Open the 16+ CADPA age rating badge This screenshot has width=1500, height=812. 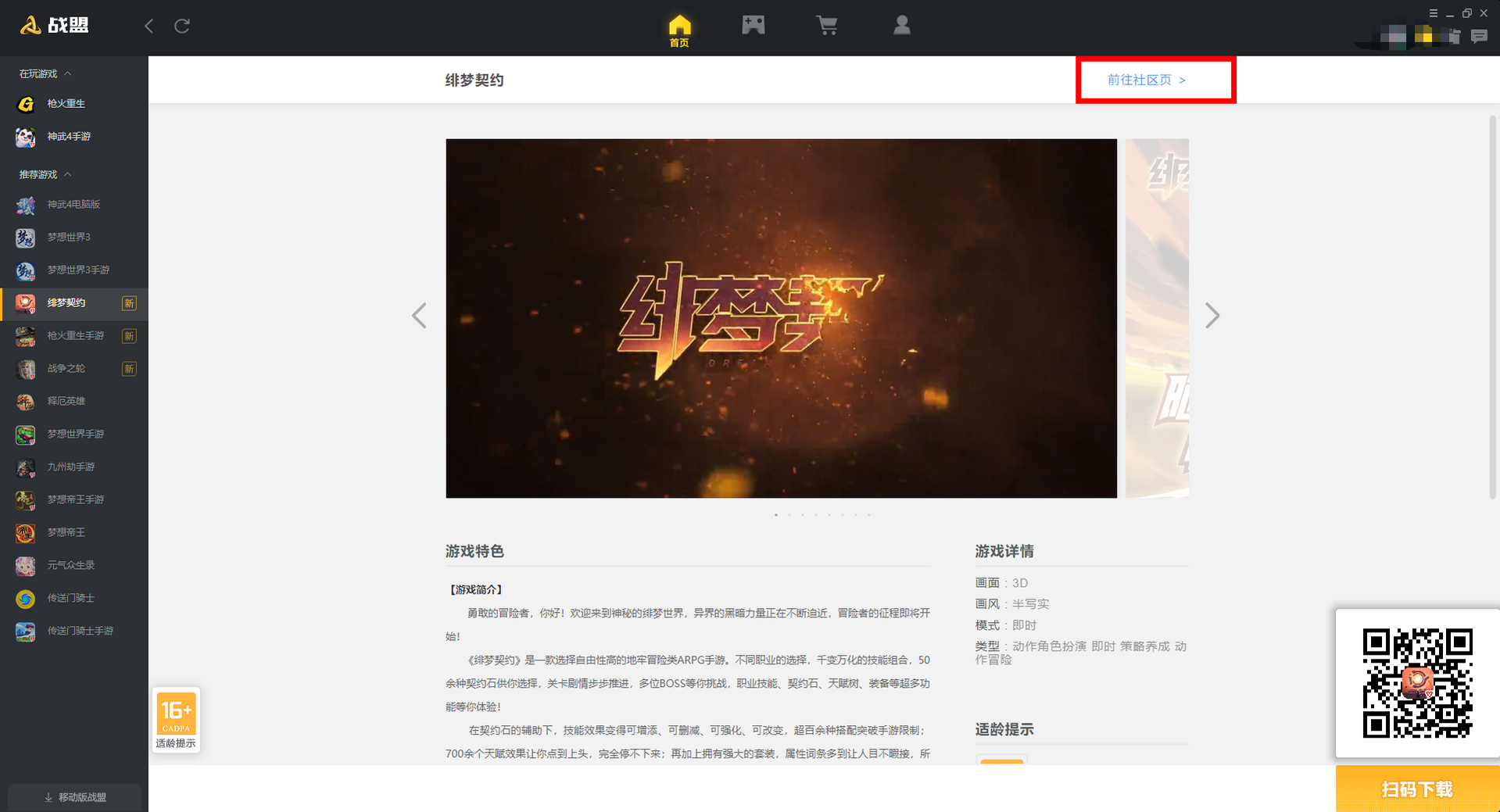tap(176, 719)
